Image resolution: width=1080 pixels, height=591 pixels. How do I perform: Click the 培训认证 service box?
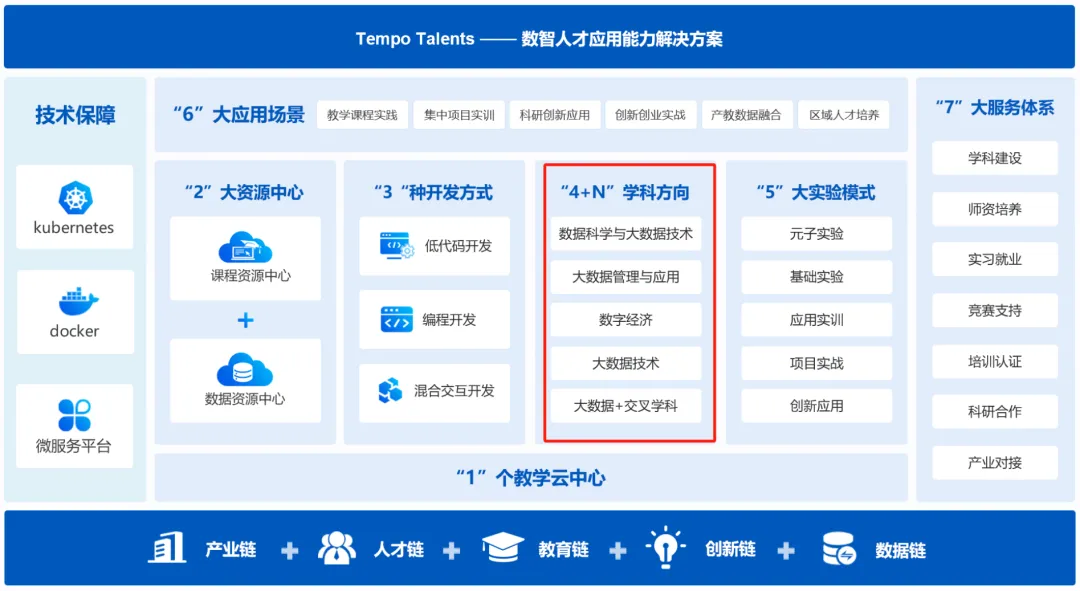995,362
